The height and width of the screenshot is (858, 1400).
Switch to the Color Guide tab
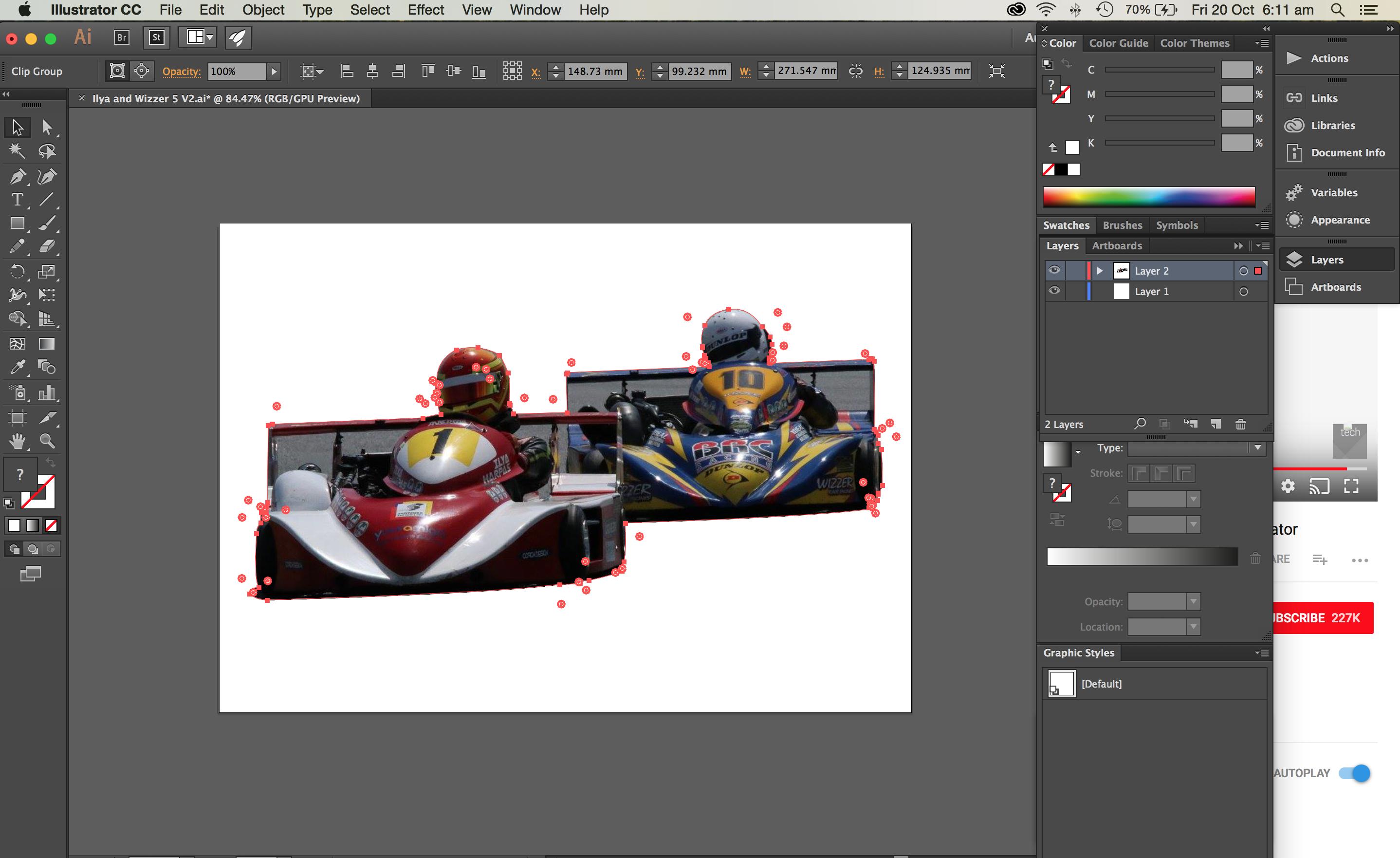[1118, 43]
